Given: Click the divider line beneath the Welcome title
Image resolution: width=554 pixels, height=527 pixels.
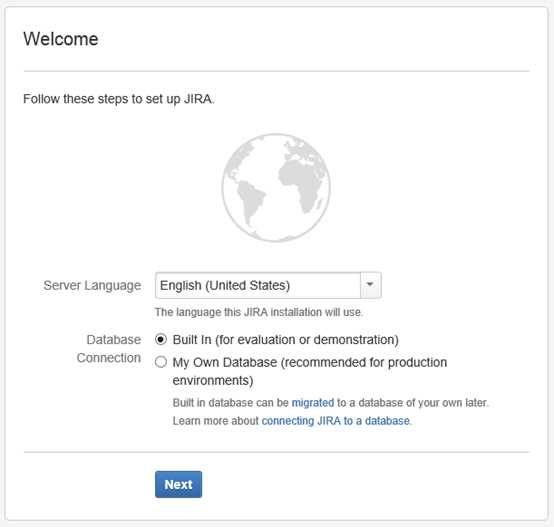Looking at the screenshot, I should [277, 71].
